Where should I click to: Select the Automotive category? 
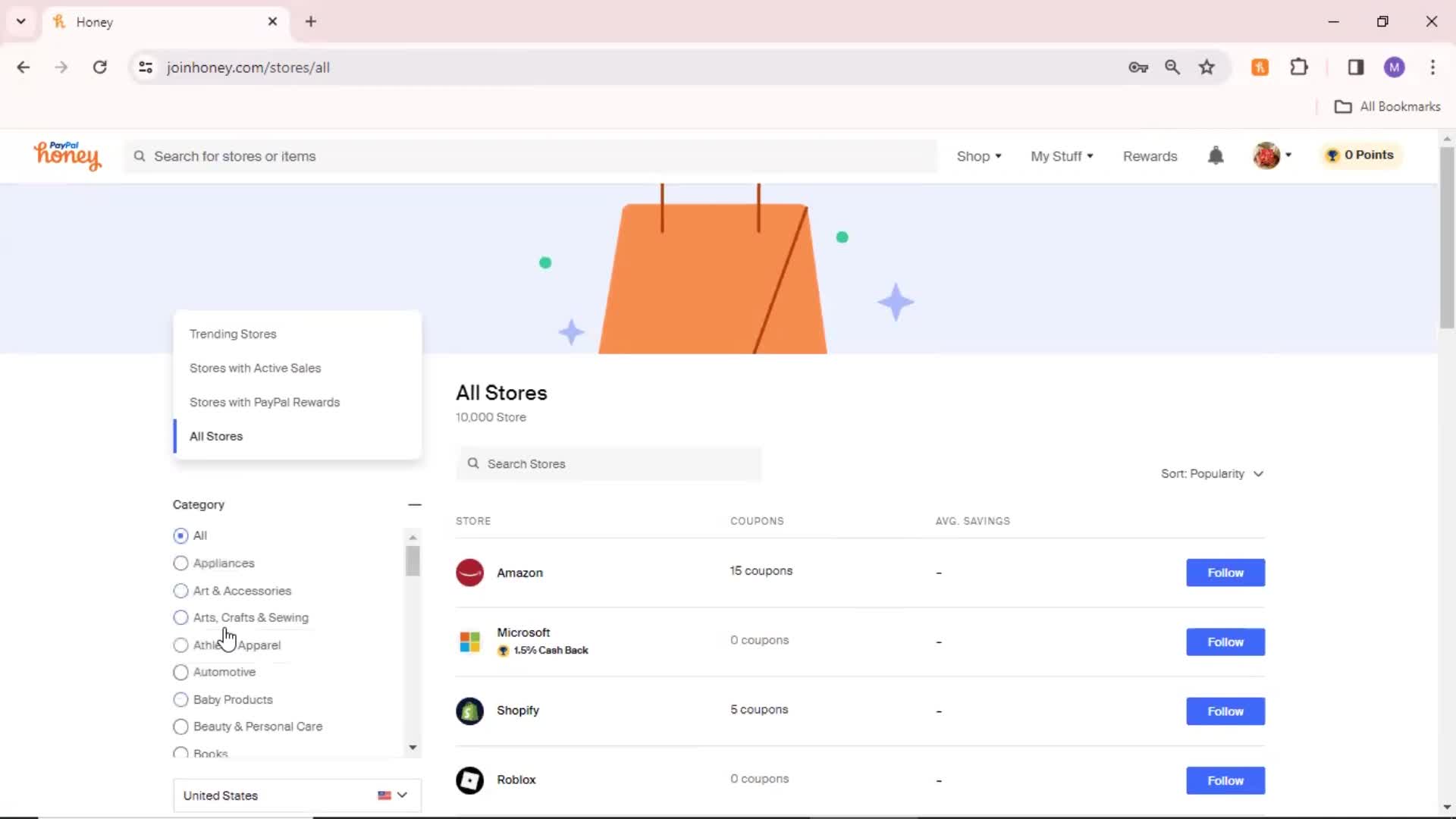click(180, 673)
